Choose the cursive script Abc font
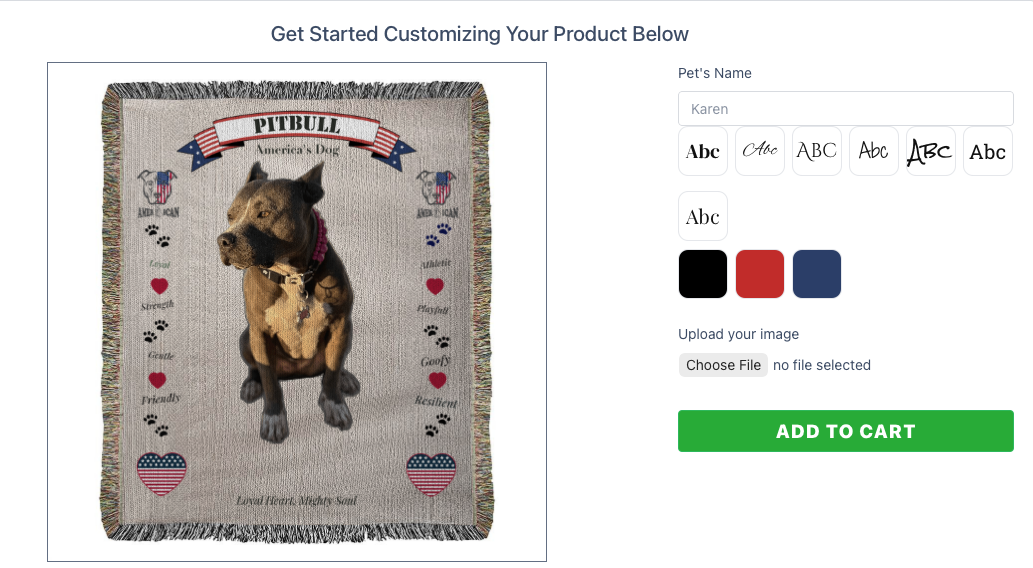 pyautogui.click(x=760, y=151)
